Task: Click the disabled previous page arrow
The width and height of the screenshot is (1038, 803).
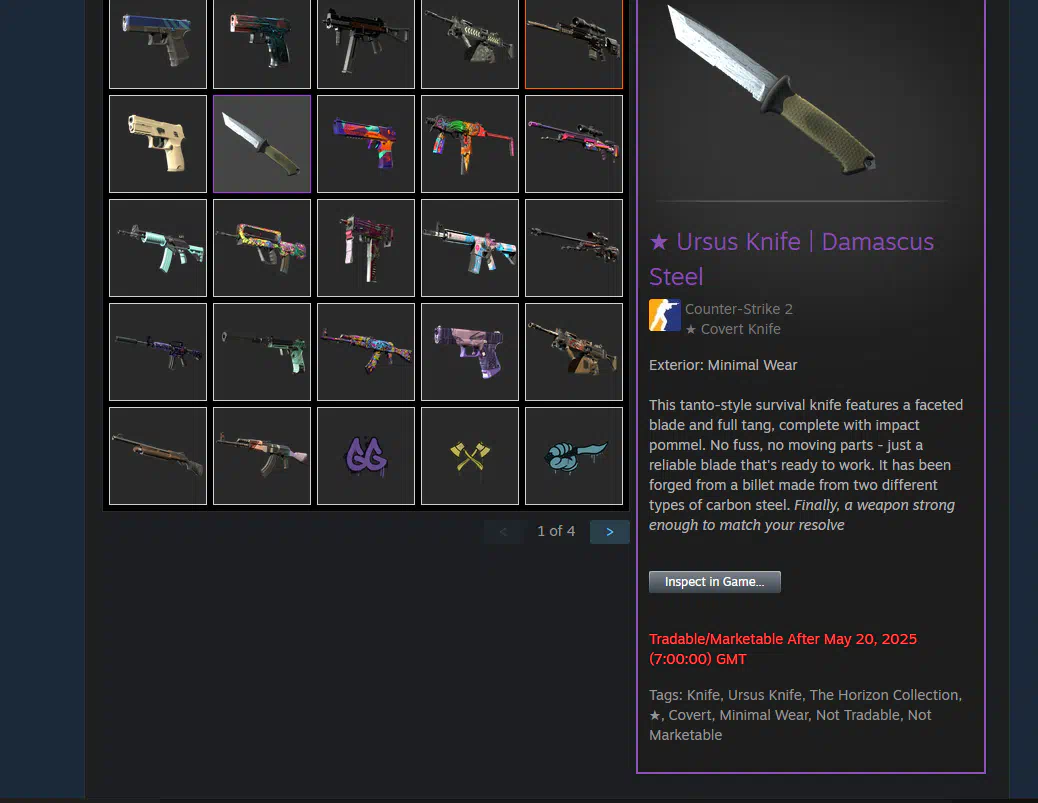Action: tap(503, 532)
